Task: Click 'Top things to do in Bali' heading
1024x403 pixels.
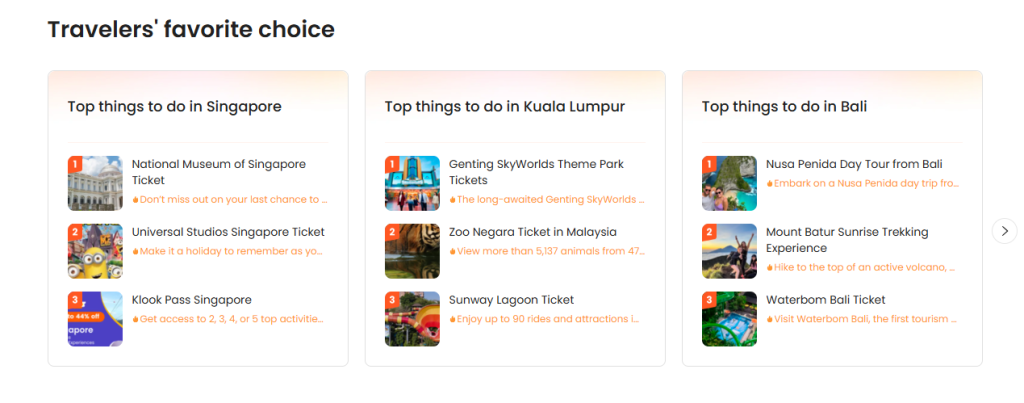Action: click(784, 106)
